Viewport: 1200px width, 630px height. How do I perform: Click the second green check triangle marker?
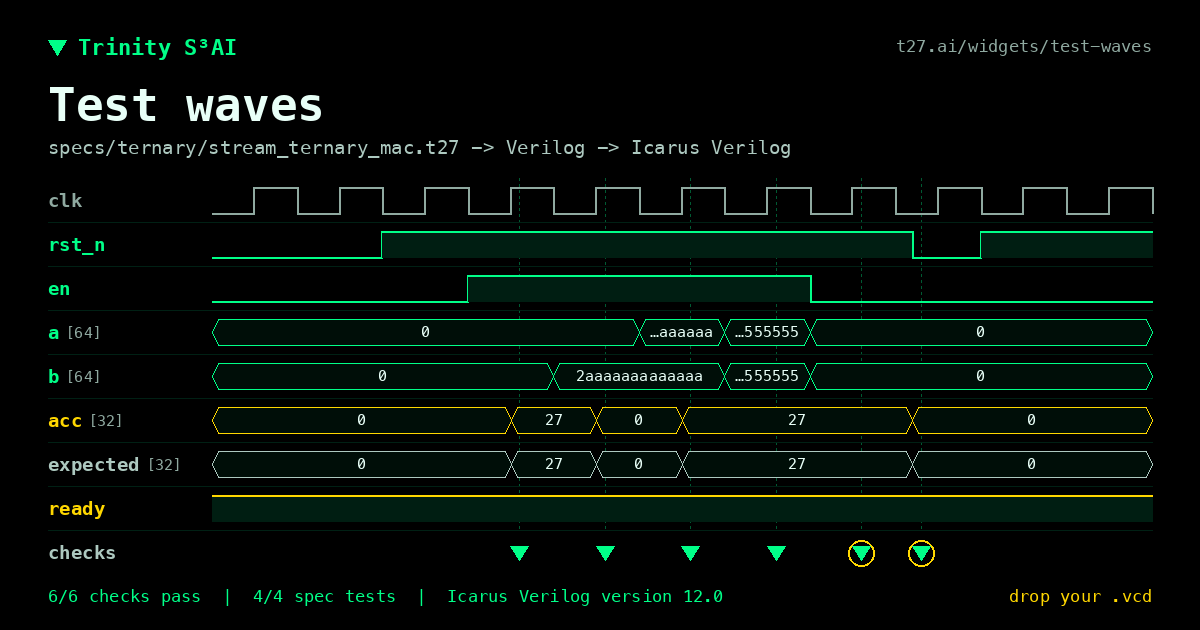(x=605, y=553)
